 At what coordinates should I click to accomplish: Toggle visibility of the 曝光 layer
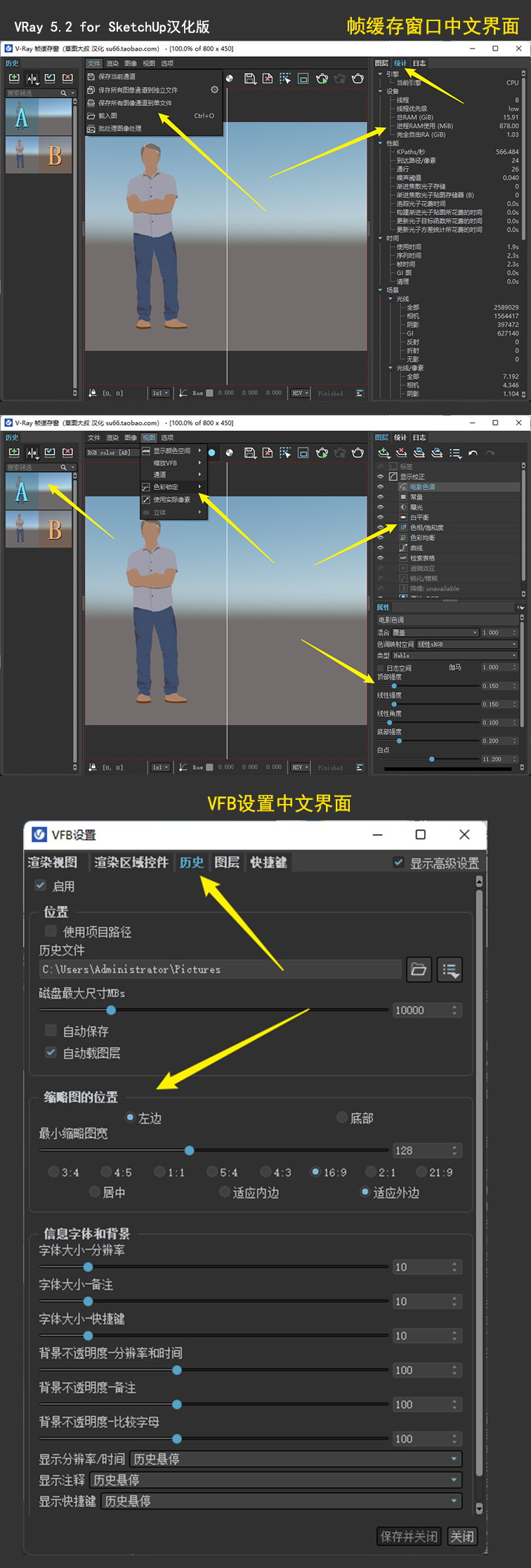(380, 507)
